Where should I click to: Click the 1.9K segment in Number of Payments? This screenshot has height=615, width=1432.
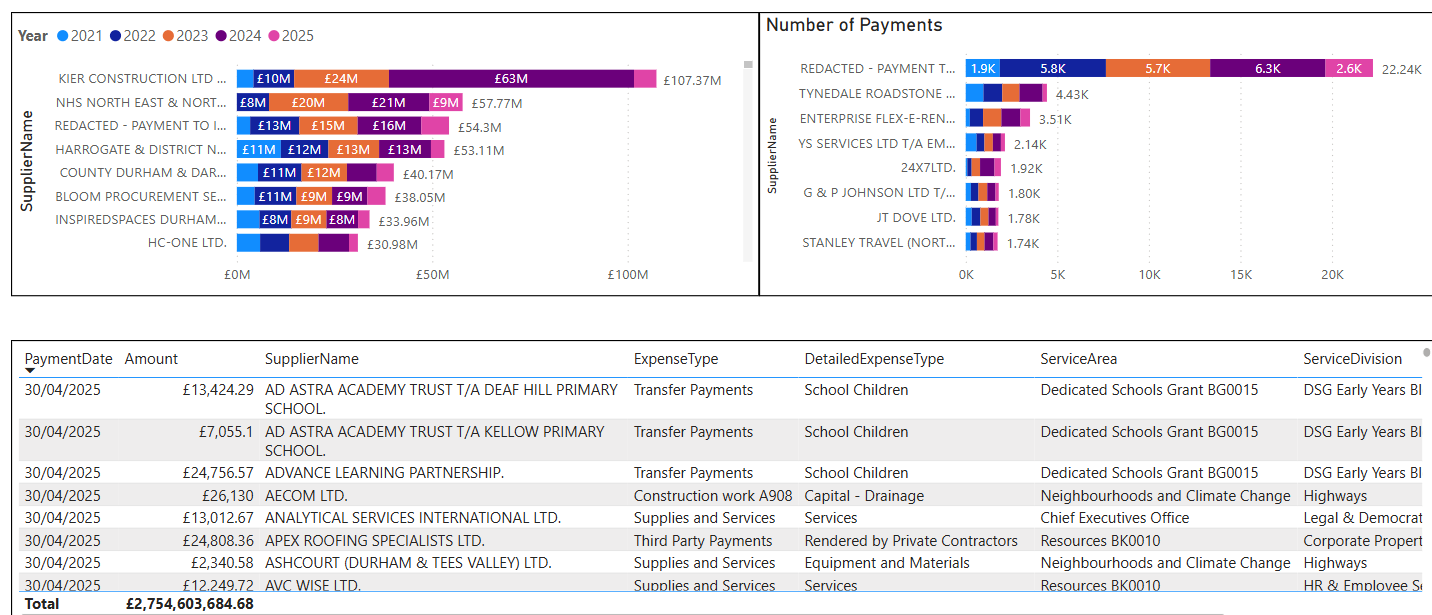coord(983,68)
